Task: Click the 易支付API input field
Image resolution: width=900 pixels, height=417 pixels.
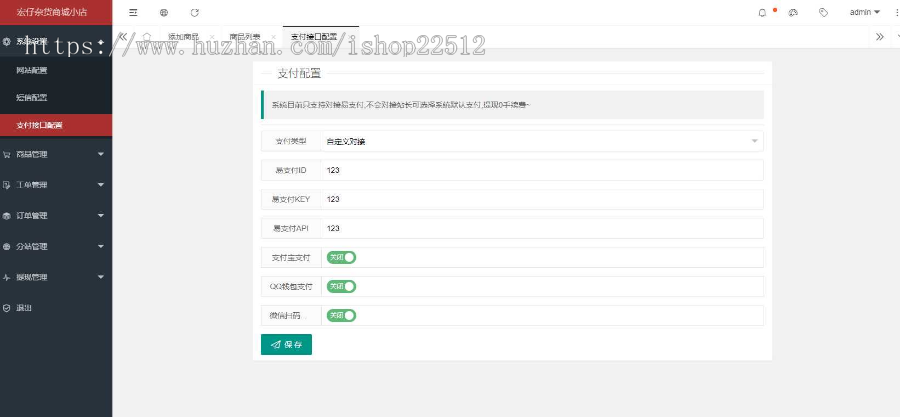Action: point(542,228)
